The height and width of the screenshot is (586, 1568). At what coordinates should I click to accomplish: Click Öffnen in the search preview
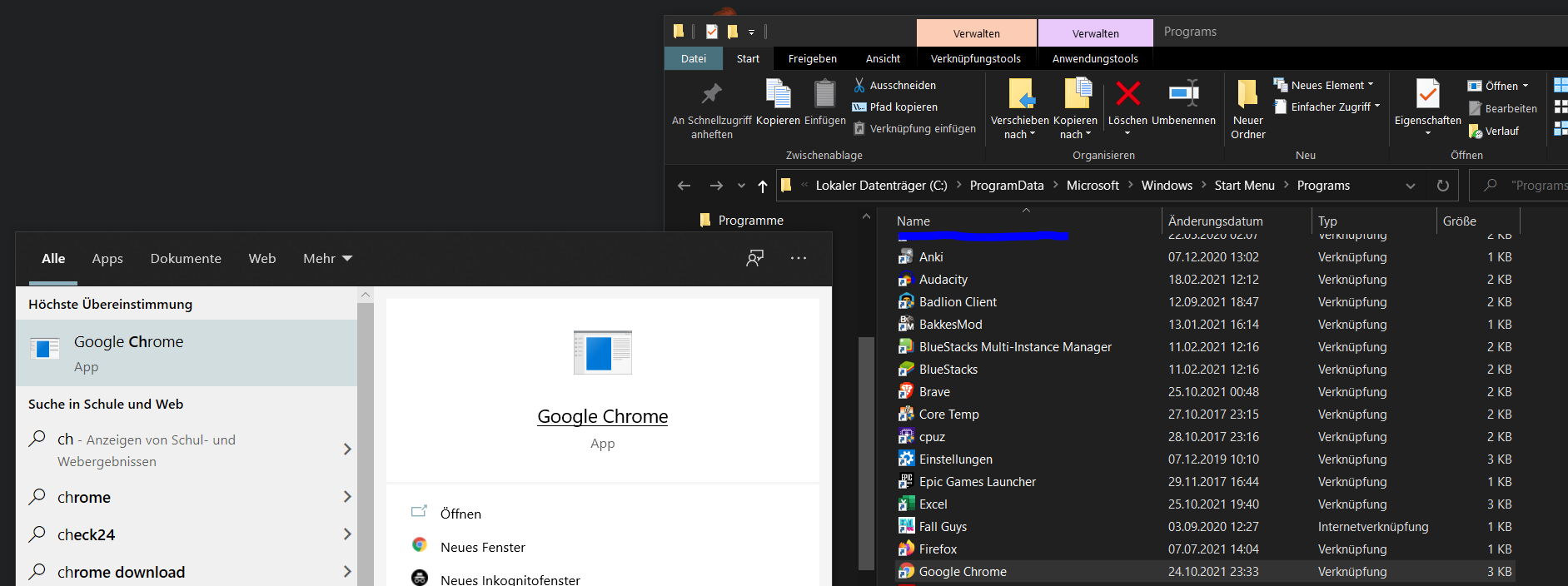point(460,514)
